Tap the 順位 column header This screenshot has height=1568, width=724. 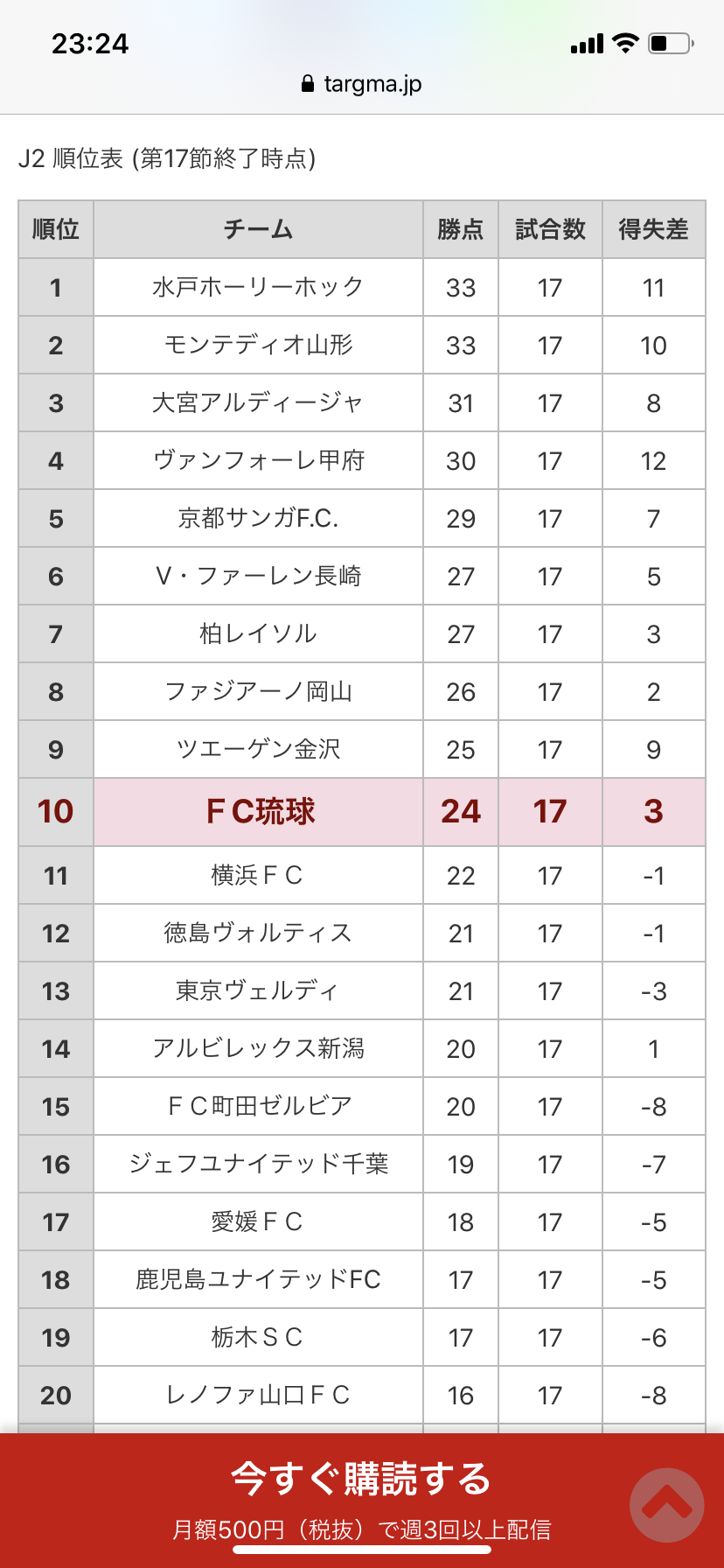coord(56,229)
